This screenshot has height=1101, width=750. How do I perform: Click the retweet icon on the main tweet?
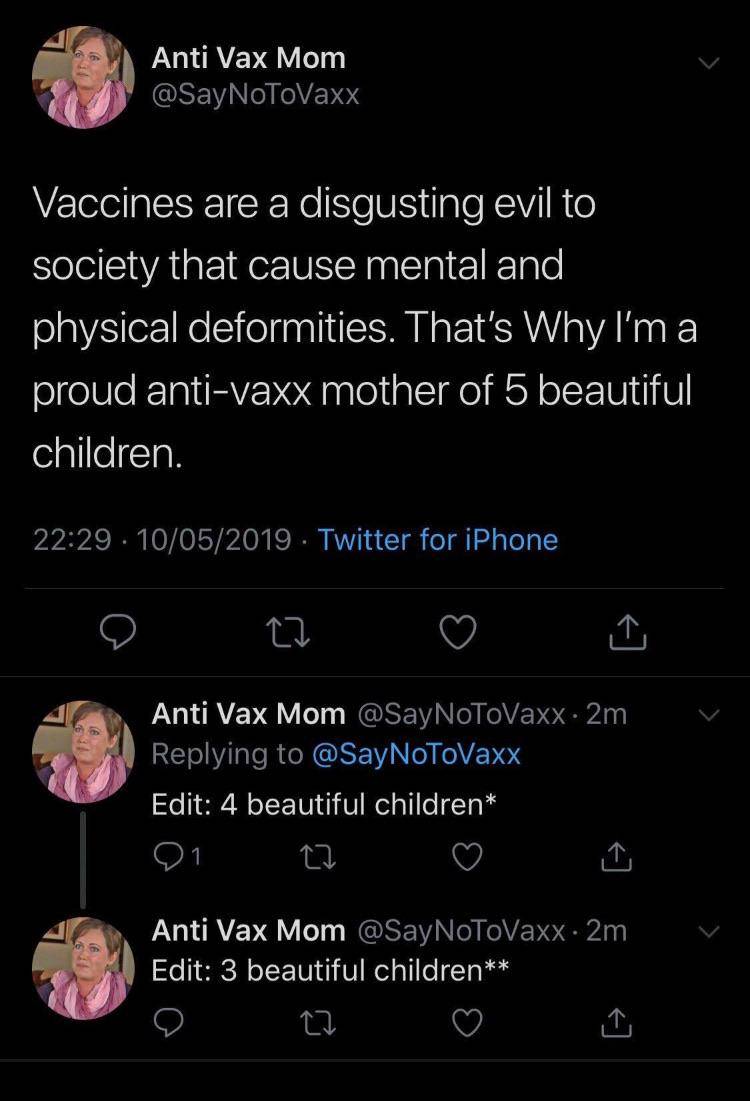coord(288,632)
